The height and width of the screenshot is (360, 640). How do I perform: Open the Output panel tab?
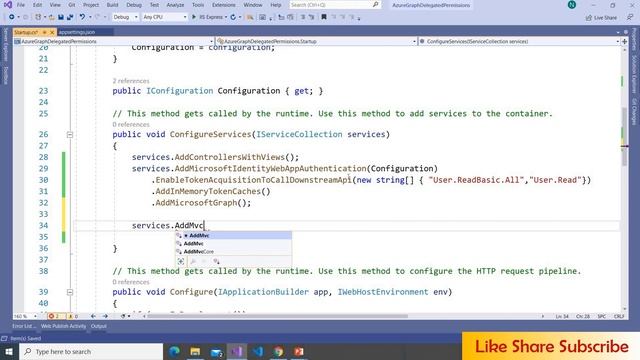[x=98, y=326]
